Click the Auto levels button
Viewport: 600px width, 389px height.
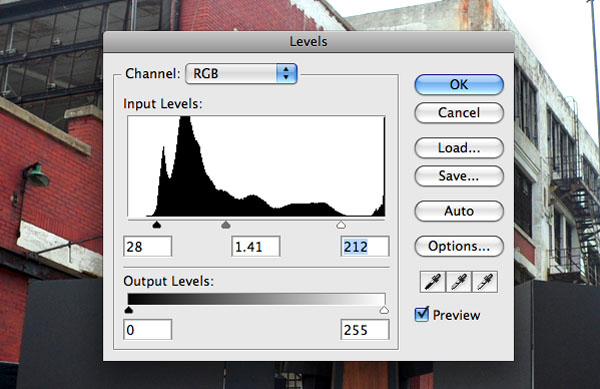click(459, 211)
